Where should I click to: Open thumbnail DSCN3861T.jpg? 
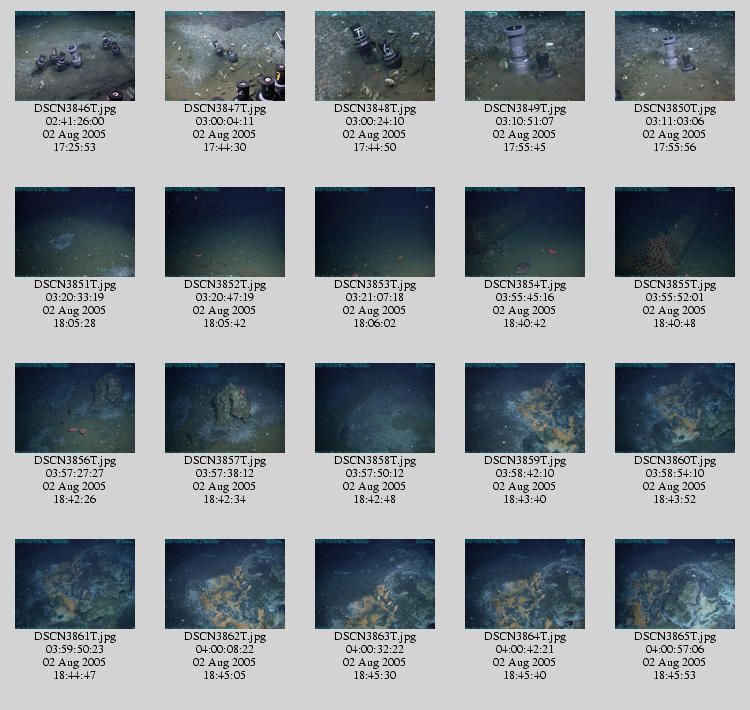pos(75,584)
